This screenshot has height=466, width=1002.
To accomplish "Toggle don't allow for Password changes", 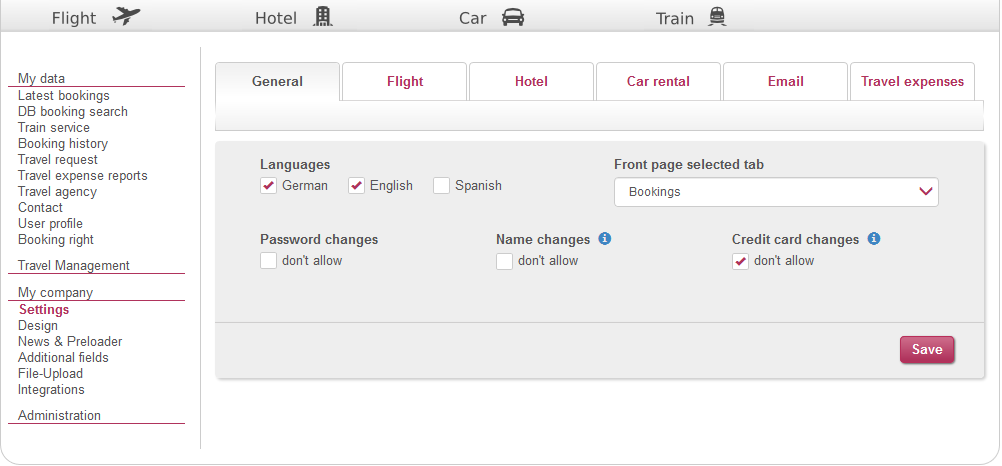I will (268, 261).
